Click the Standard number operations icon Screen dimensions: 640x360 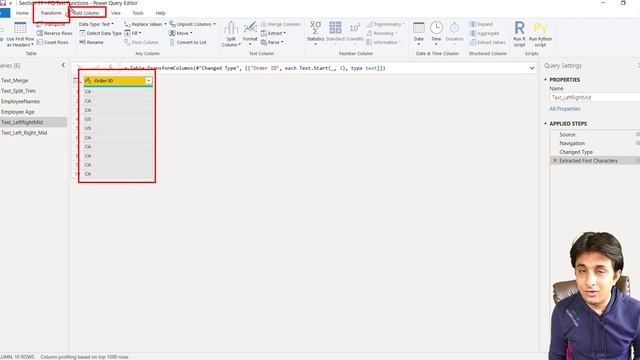pos(335,28)
